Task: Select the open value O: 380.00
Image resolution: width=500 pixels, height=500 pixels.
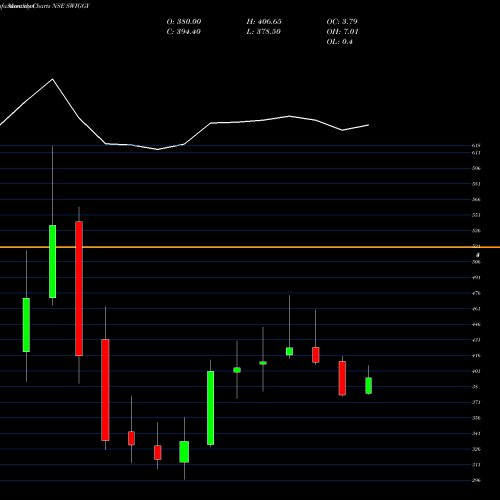Action: (184, 22)
